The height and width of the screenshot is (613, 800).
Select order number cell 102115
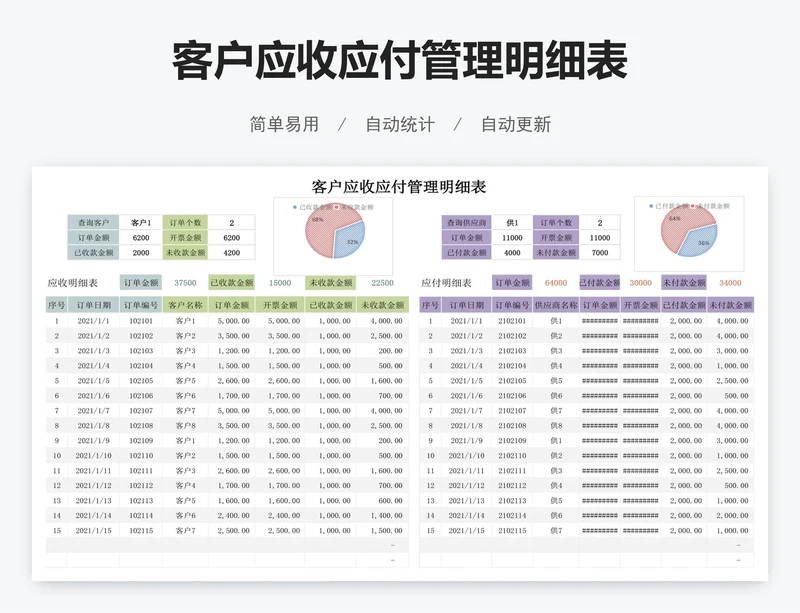(141, 531)
